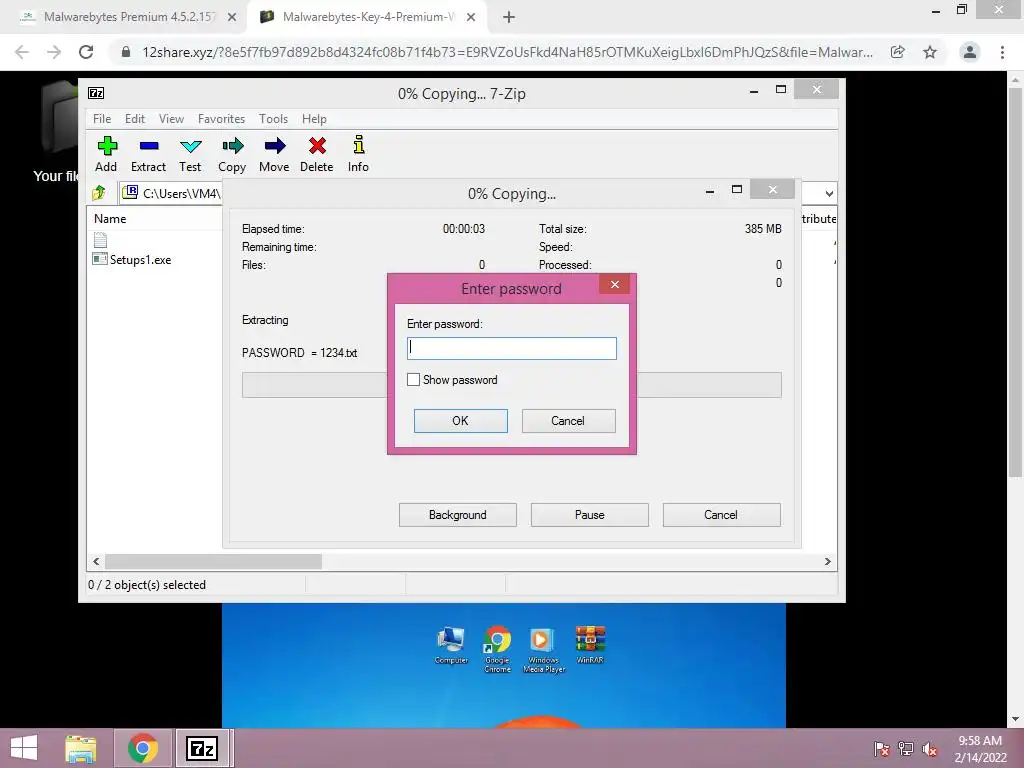Open the Help menu
This screenshot has width=1024, height=768.
314,119
